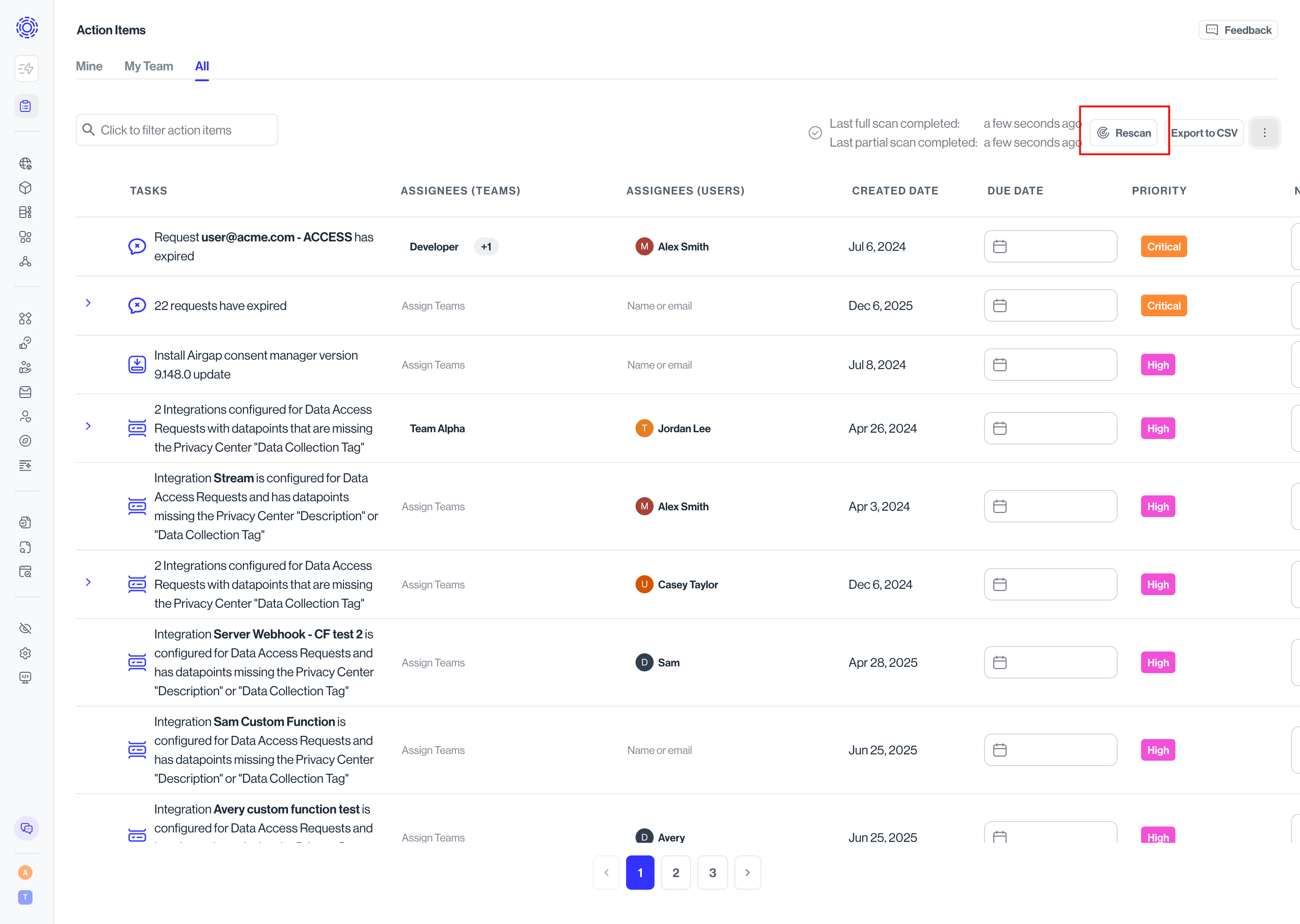
Task: Open due date picker for Jul 8, 2024 row
Action: [x=1051, y=365]
